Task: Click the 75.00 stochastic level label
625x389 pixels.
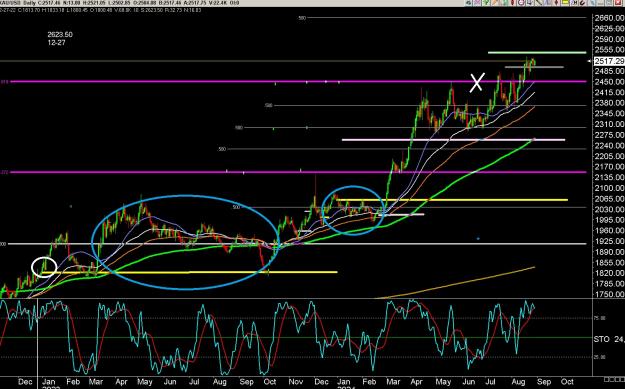Action: tap(600, 318)
